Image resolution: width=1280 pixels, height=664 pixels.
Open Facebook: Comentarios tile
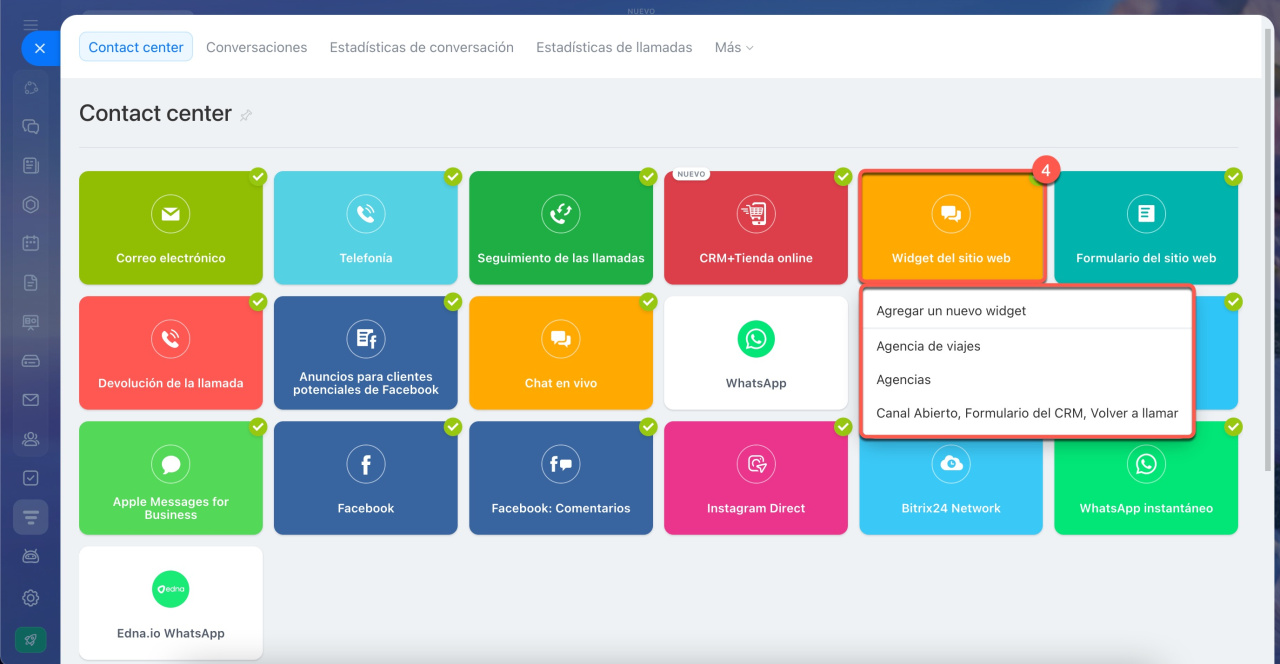pos(561,478)
